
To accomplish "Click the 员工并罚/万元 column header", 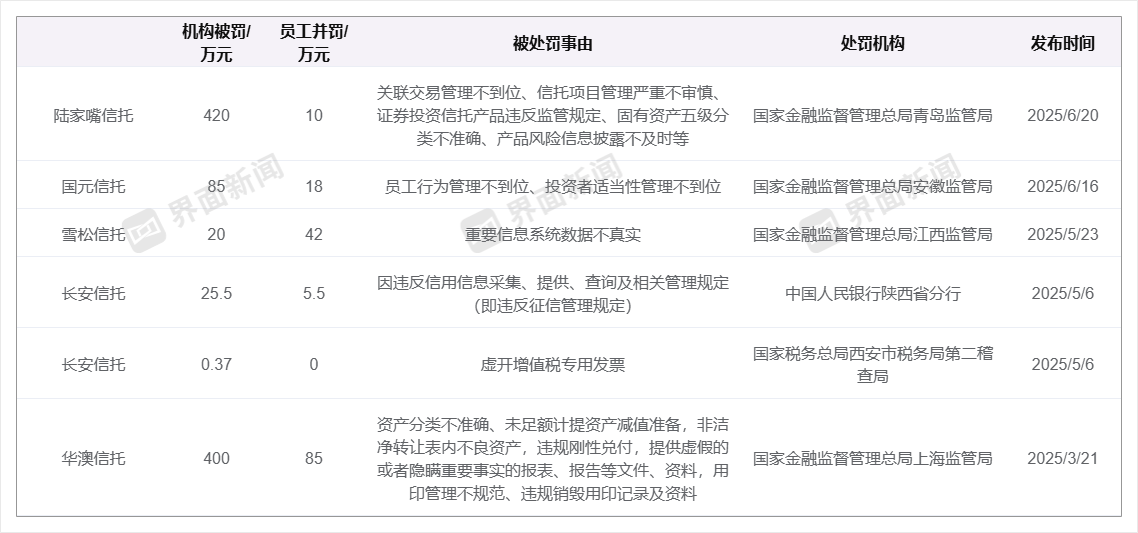I will pyautogui.click(x=313, y=43).
